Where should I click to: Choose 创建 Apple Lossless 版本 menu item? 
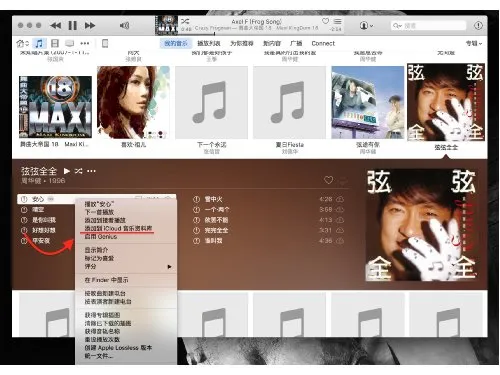118,348
